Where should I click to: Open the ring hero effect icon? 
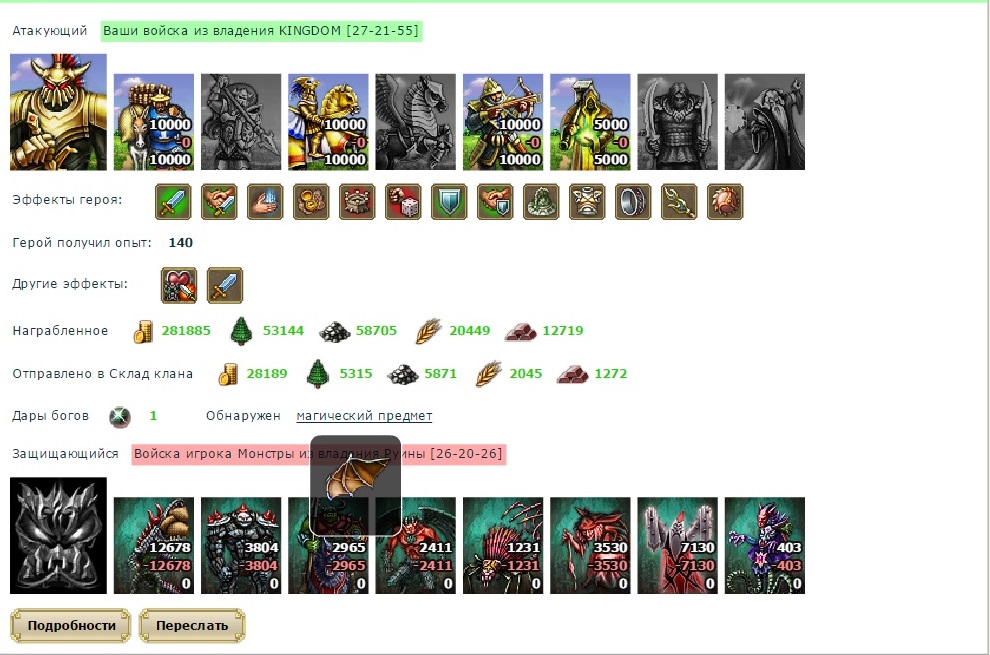[x=633, y=201]
